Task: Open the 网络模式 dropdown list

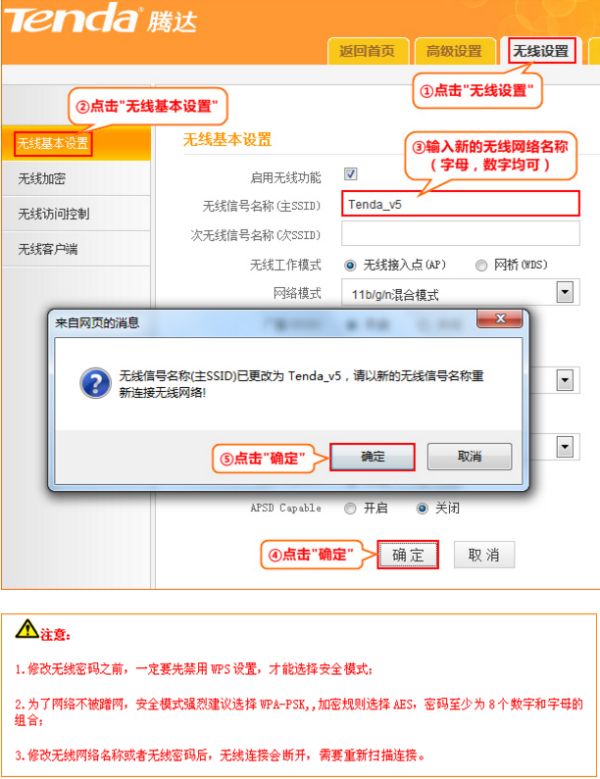Action: [x=565, y=292]
